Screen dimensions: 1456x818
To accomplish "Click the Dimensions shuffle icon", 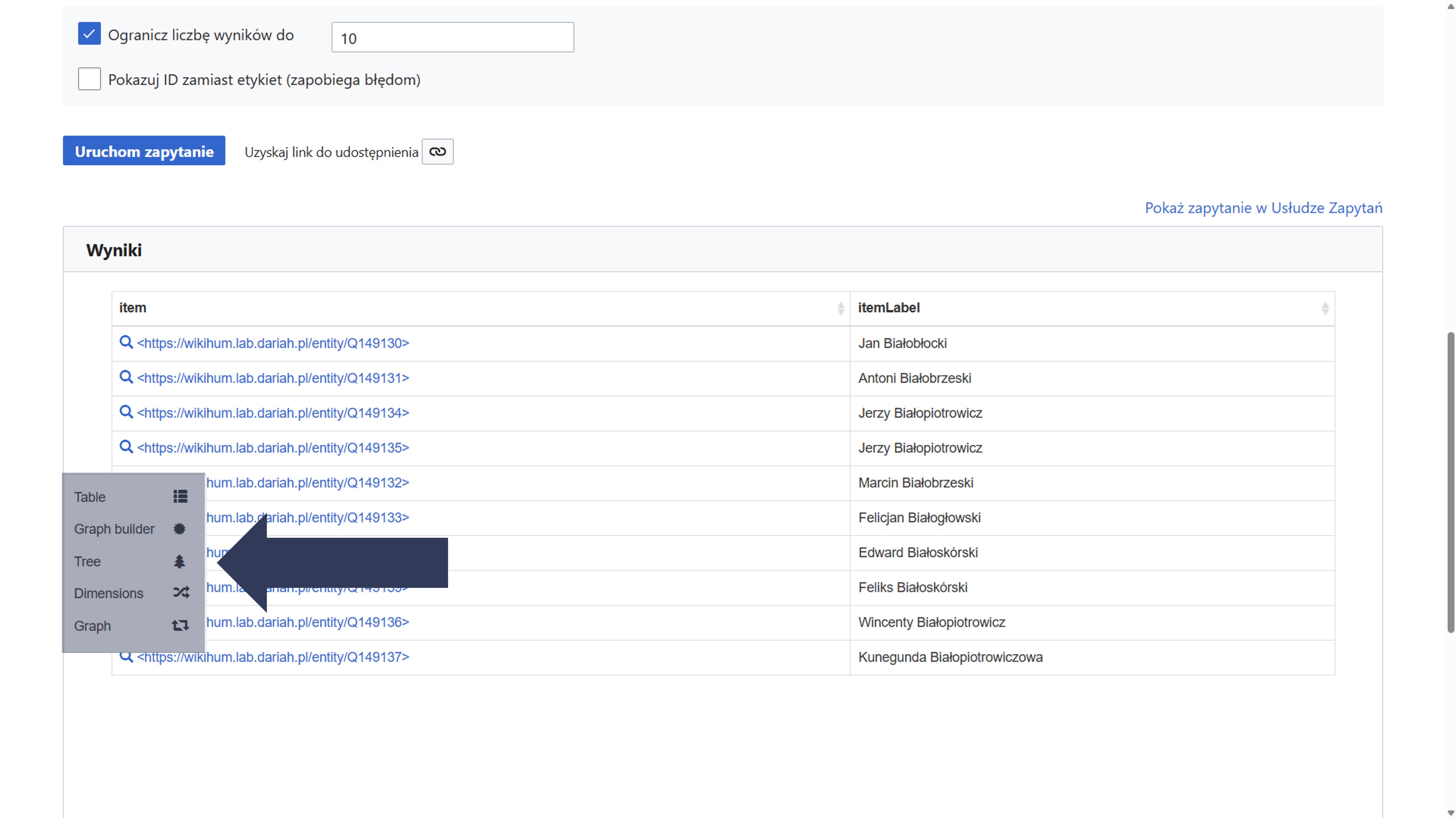I will coord(181,593).
